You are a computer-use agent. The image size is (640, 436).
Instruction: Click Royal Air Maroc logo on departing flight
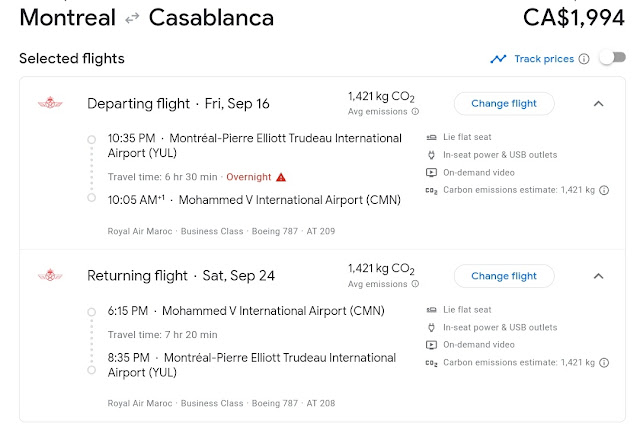point(49,103)
